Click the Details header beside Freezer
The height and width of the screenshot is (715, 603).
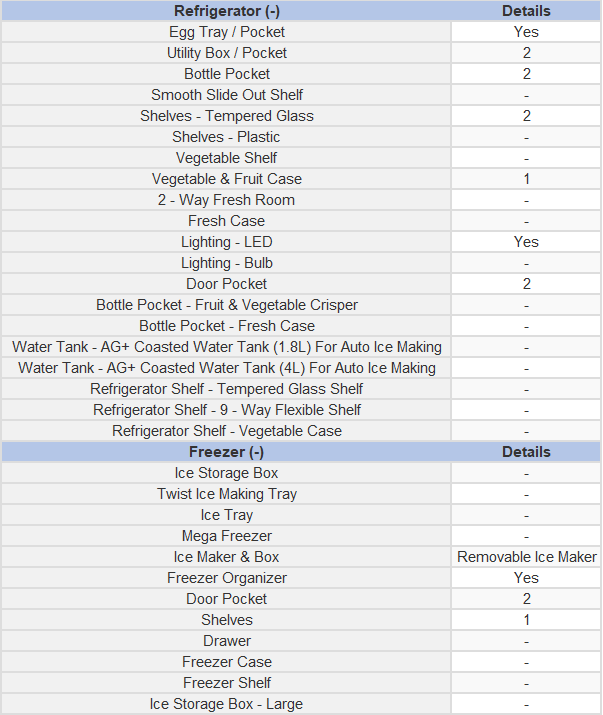526,452
